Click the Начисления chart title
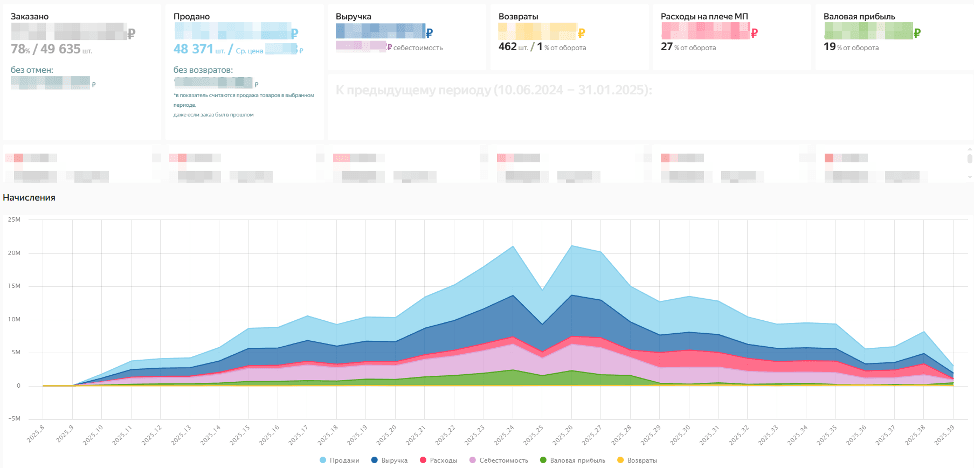Screen dimensions: 974x468 pyautogui.click(x=29, y=197)
